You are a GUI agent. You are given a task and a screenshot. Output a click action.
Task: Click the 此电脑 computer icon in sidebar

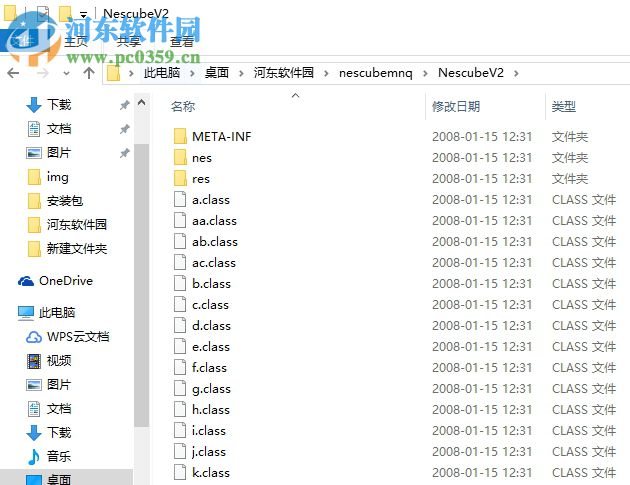click(x=26, y=313)
